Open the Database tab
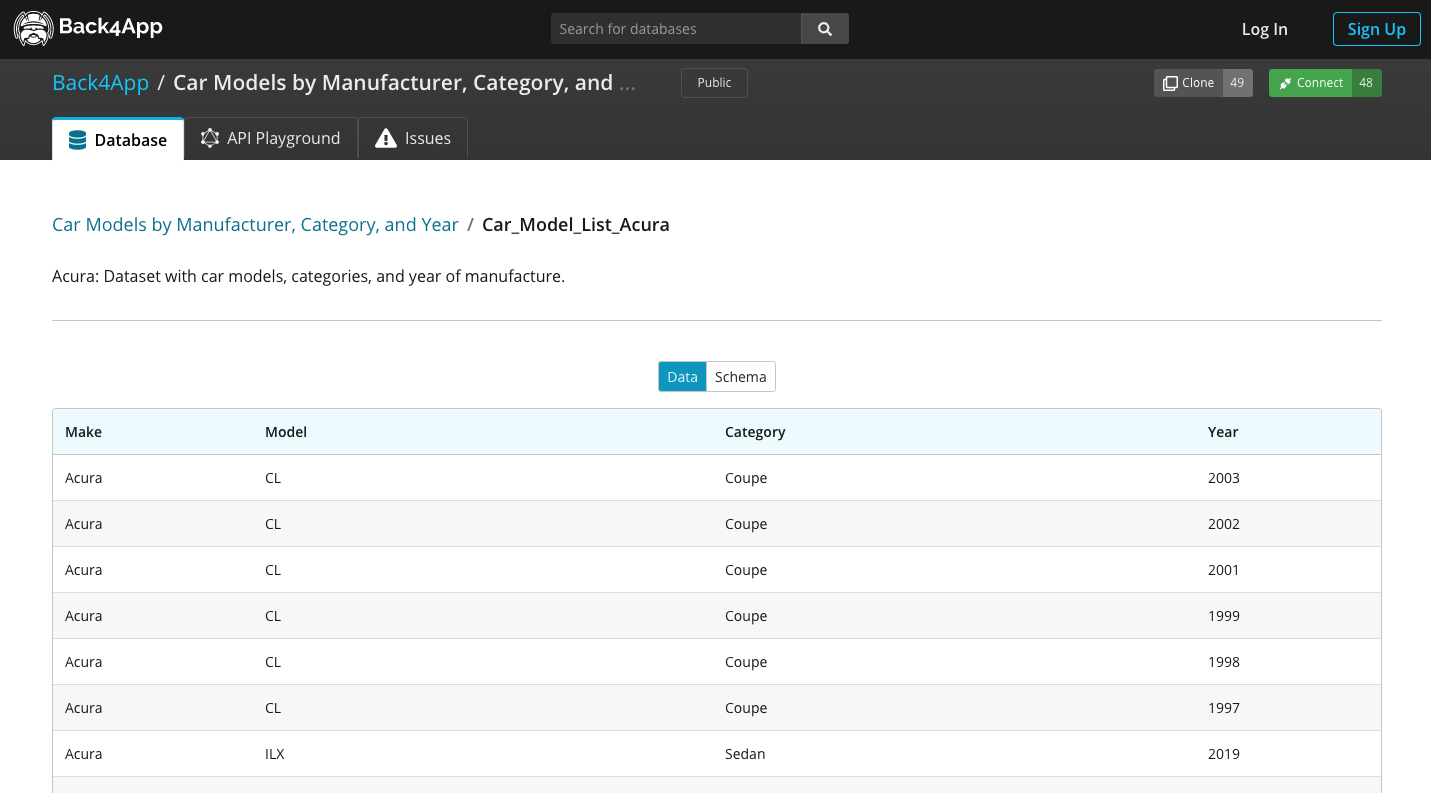 point(118,139)
